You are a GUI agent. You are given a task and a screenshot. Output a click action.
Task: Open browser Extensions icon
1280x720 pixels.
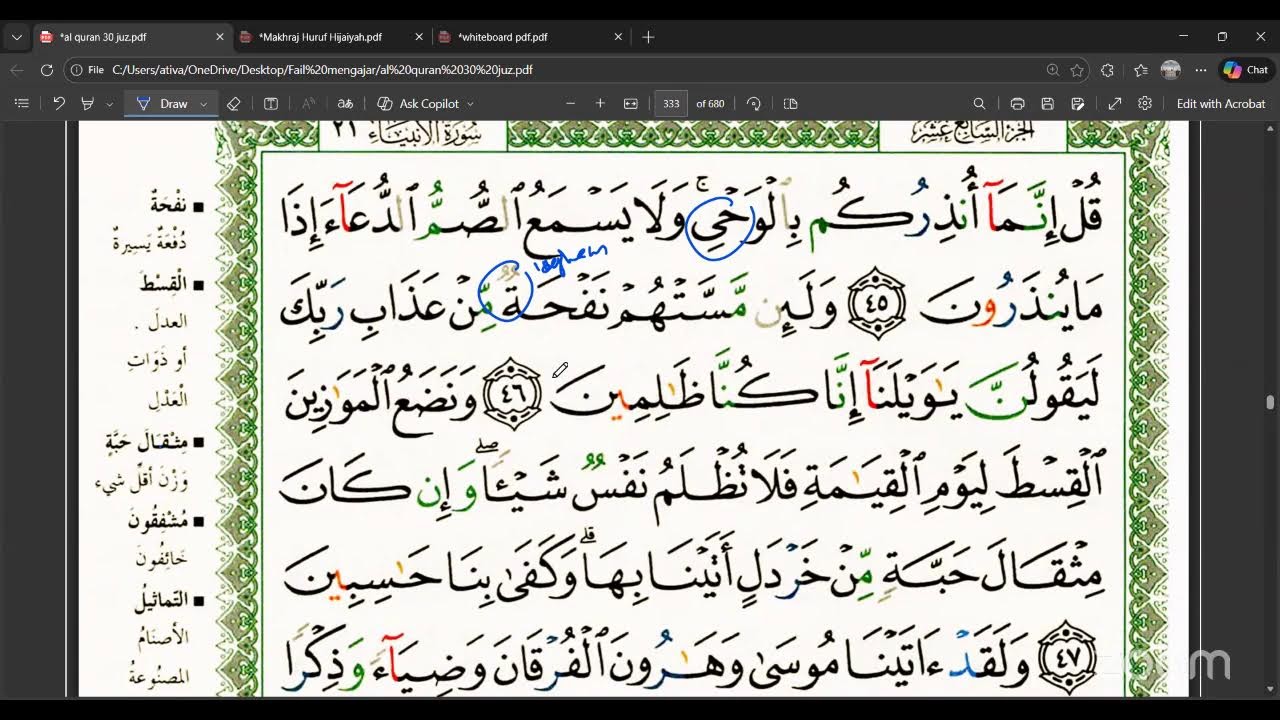click(1107, 70)
